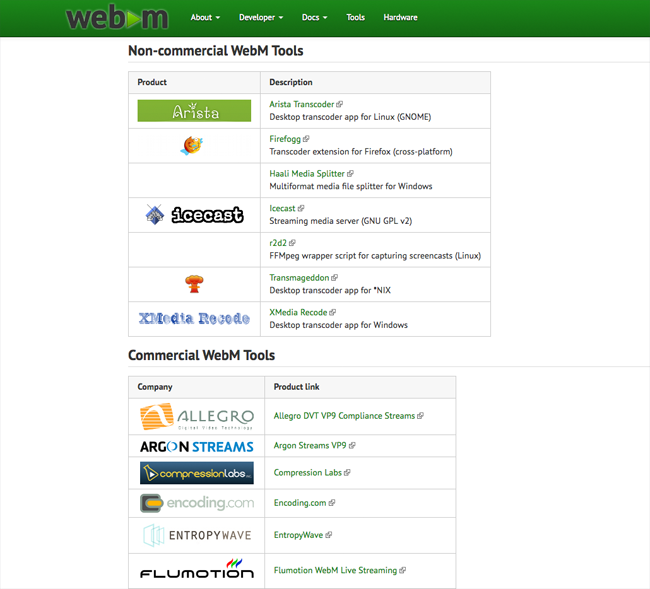Image resolution: width=650 pixels, height=589 pixels.
Task: Expand the Developer dropdown menu
Action: 261,17
